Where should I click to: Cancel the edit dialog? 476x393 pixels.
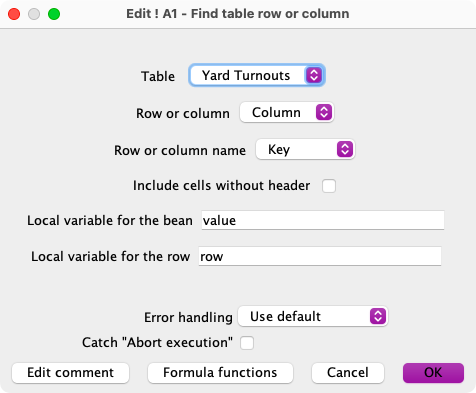(x=348, y=373)
